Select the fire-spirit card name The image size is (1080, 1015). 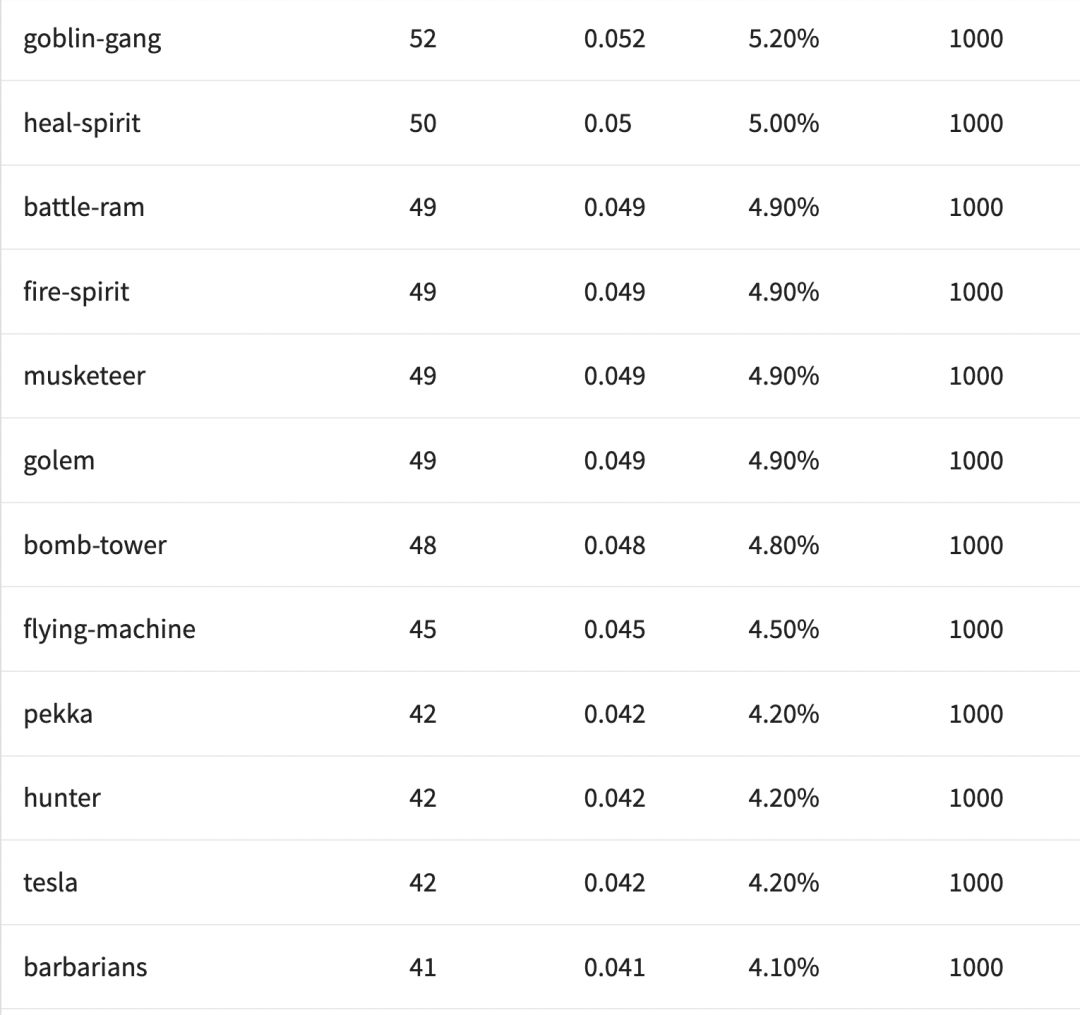[76, 292]
